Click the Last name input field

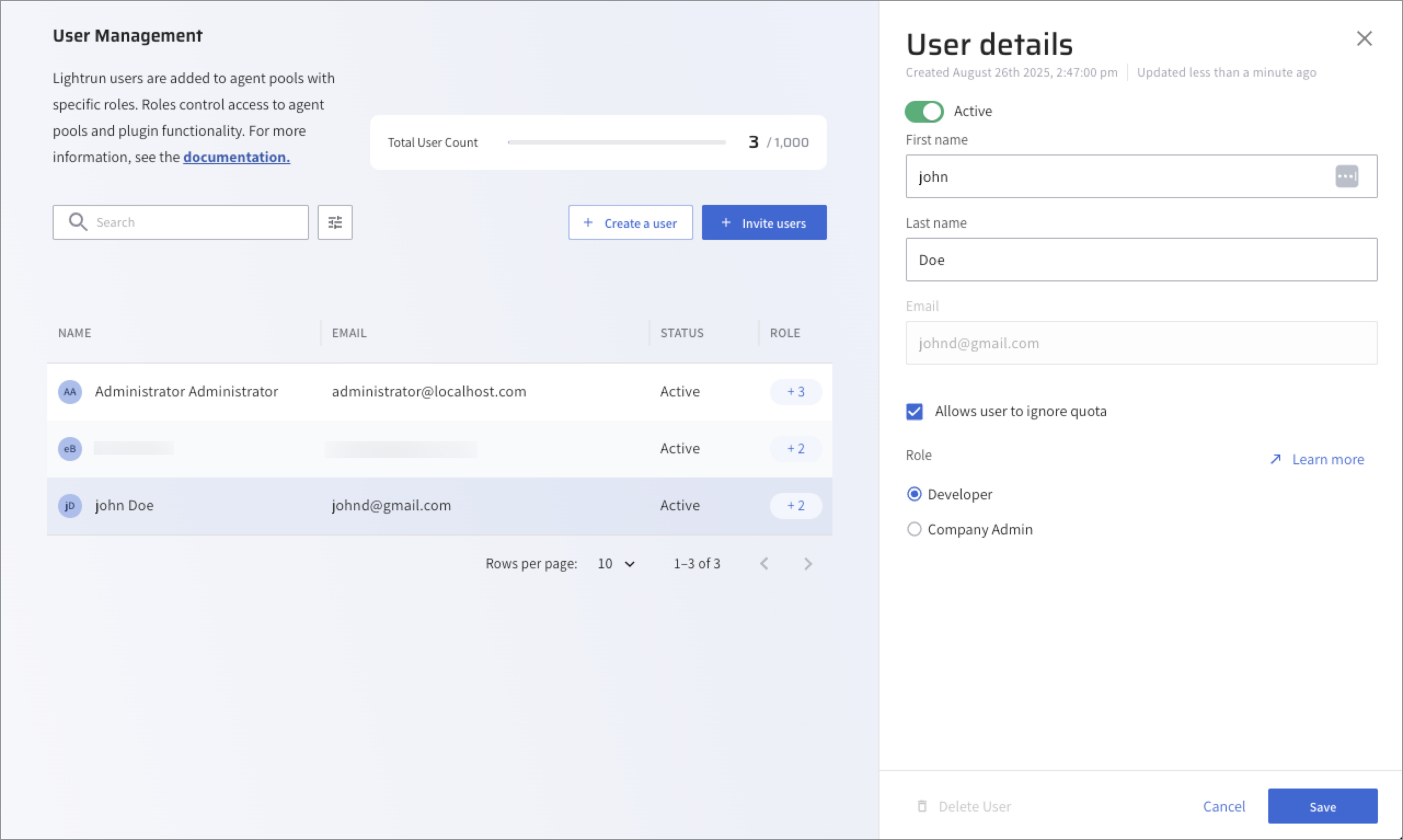click(x=1140, y=260)
